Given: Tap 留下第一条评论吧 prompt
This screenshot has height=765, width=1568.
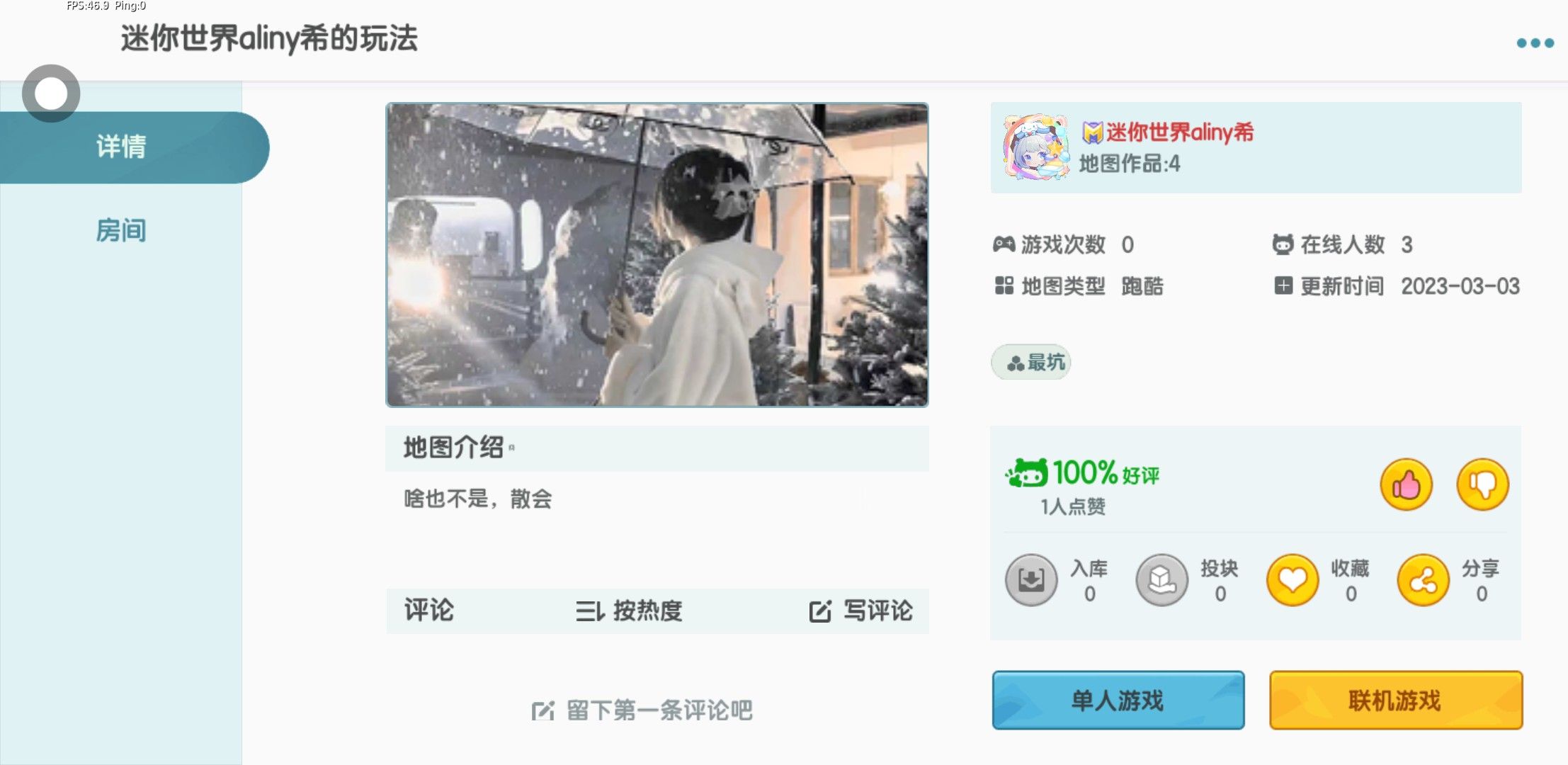Looking at the screenshot, I should click(642, 710).
